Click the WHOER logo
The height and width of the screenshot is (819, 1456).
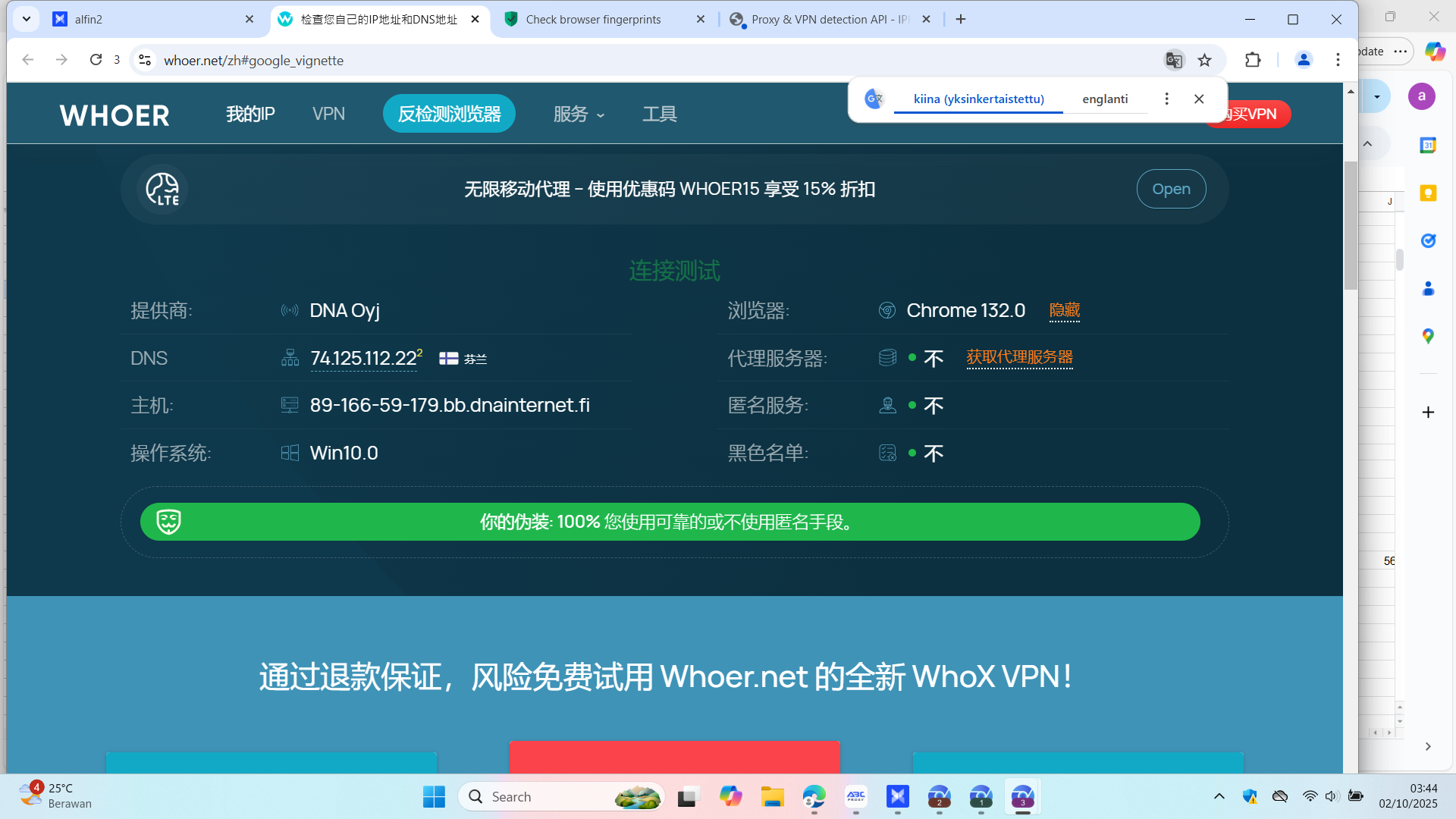click(x=115, y=115)
